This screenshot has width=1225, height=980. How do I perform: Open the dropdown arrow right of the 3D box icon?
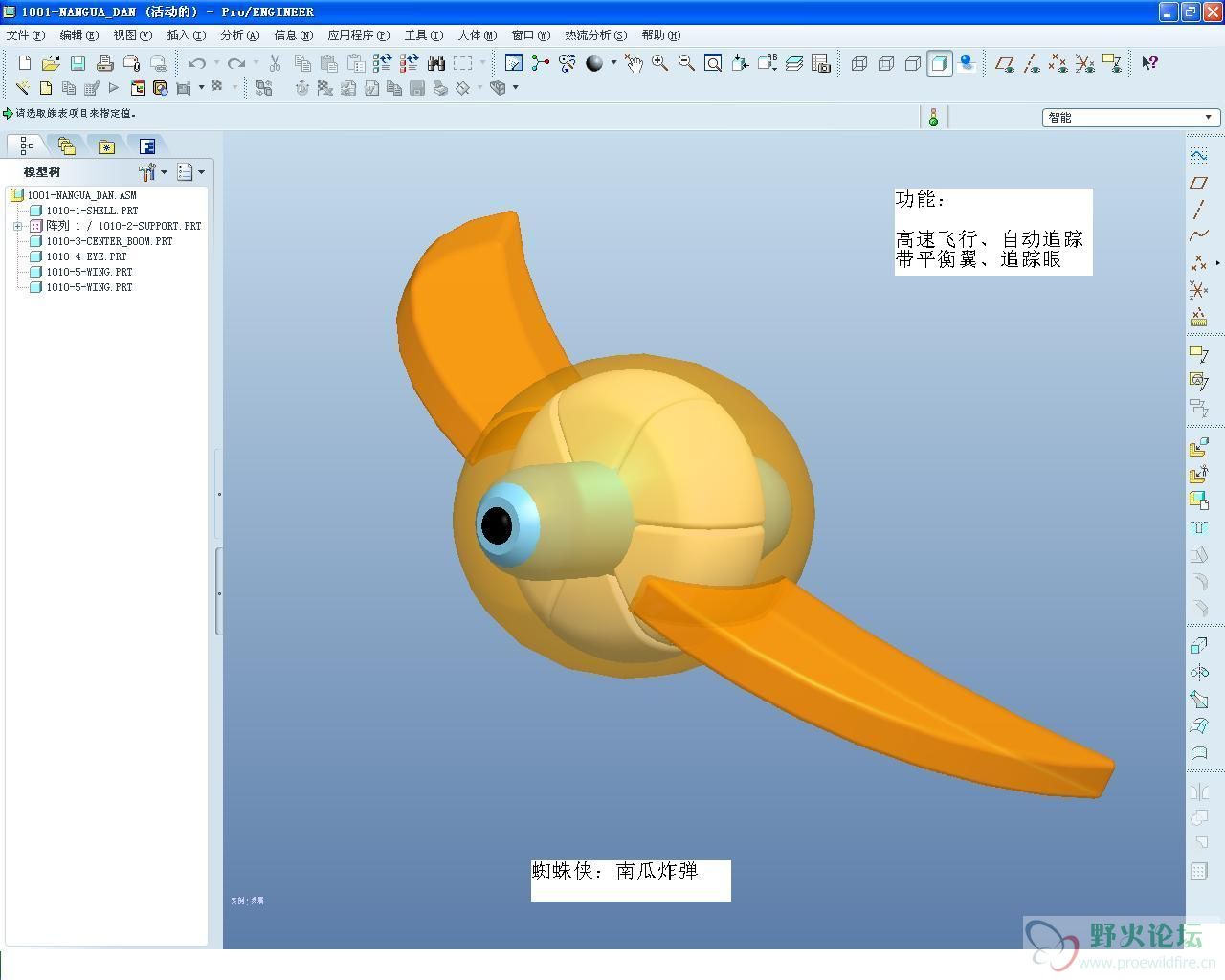click(x=515, y=88)
